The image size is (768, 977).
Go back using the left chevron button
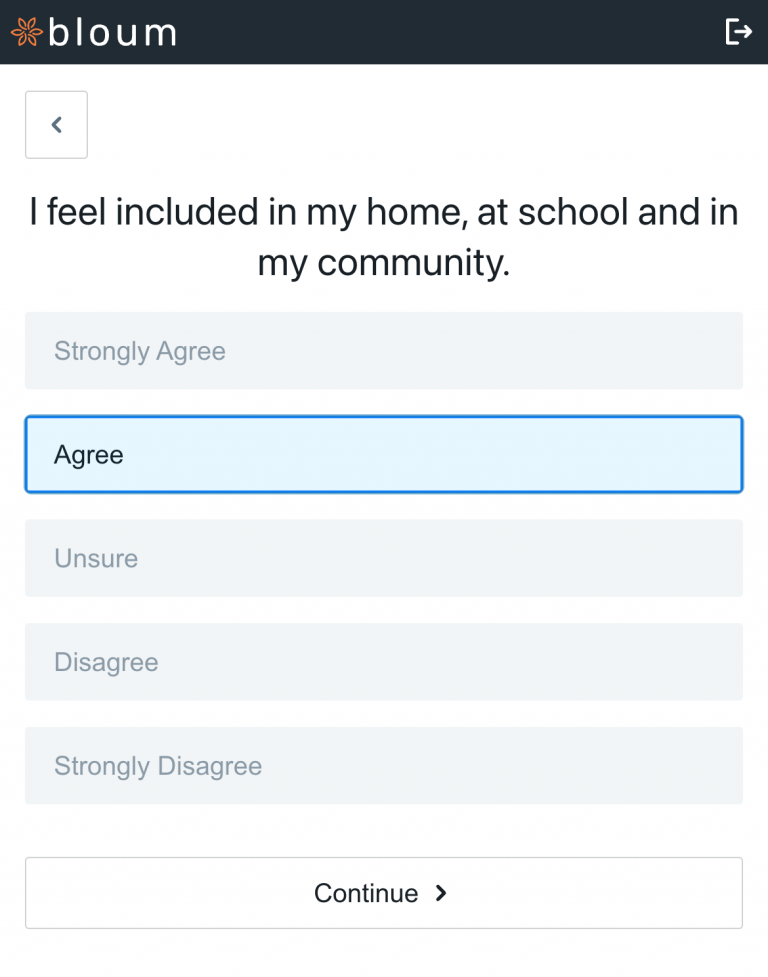(56, 125)
